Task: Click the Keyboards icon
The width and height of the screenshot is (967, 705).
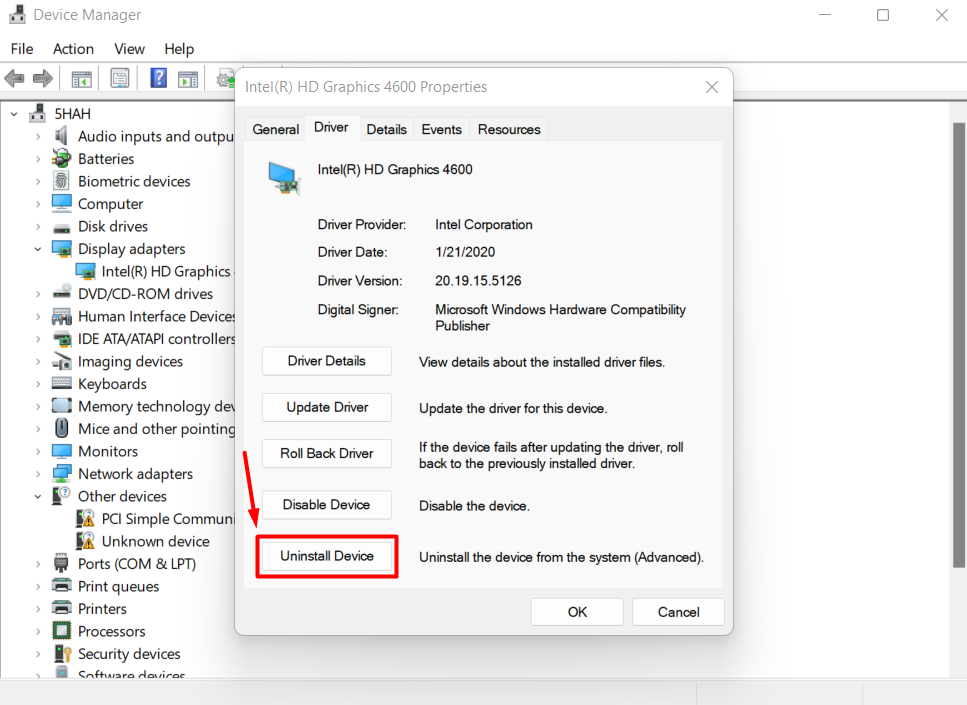Action: pos(62,383)
